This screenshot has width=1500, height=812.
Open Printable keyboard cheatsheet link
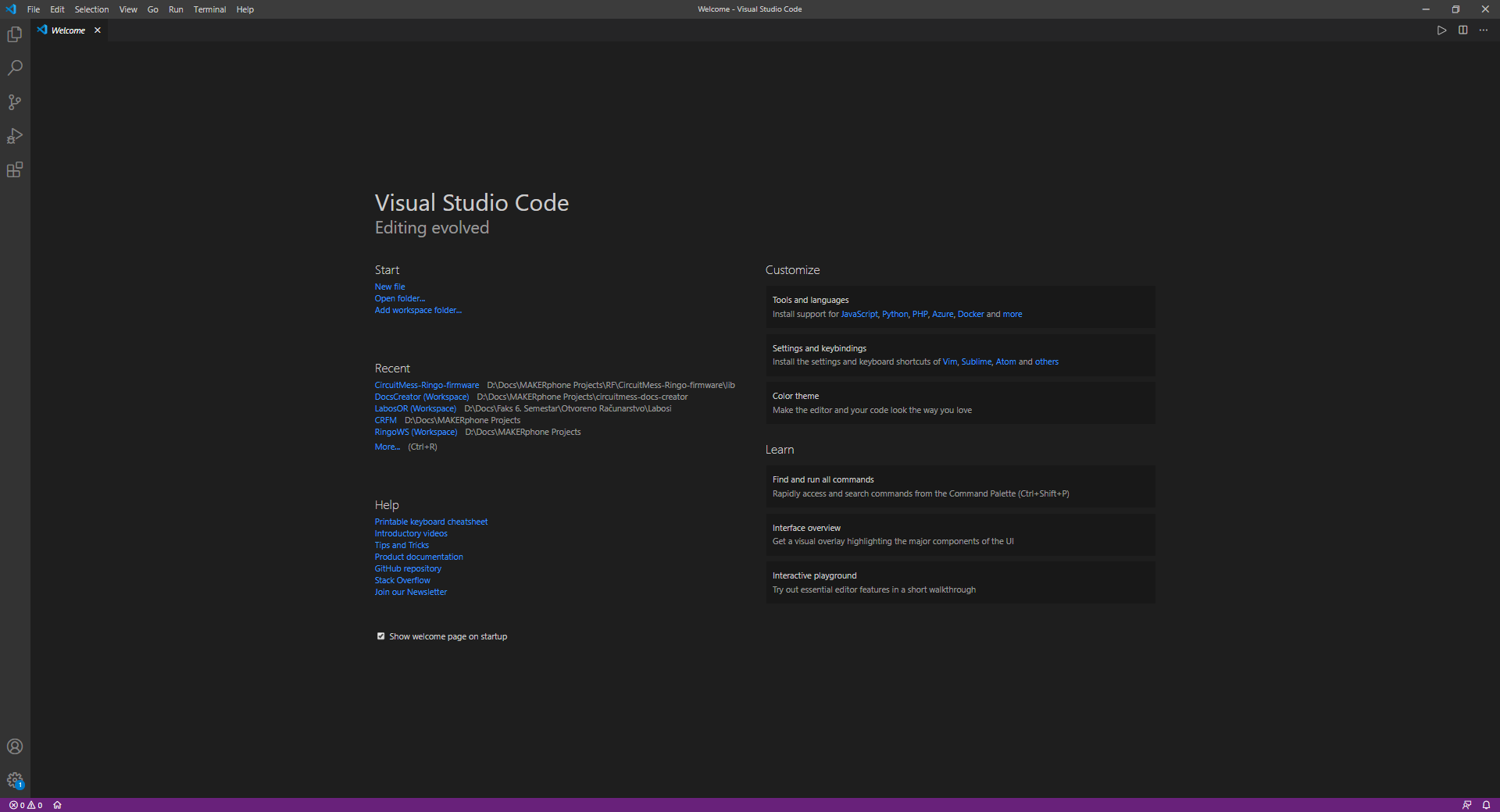(x=431, y=522)
